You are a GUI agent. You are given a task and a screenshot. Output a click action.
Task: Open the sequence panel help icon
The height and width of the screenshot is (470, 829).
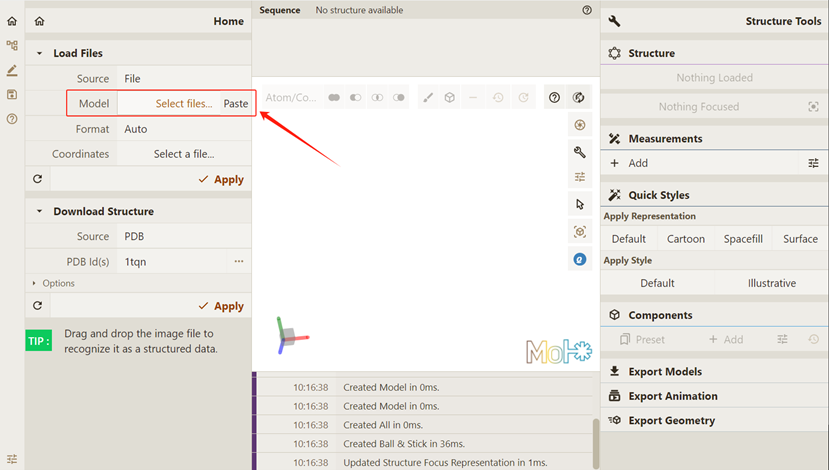587,10
